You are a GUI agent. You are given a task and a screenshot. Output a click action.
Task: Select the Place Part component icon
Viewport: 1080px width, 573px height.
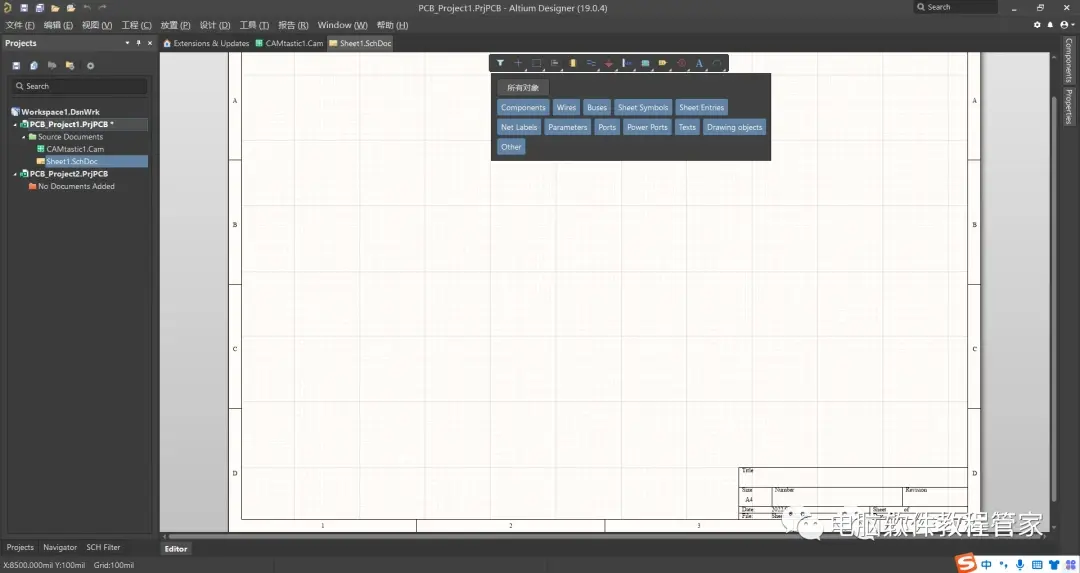pos(572,63)
